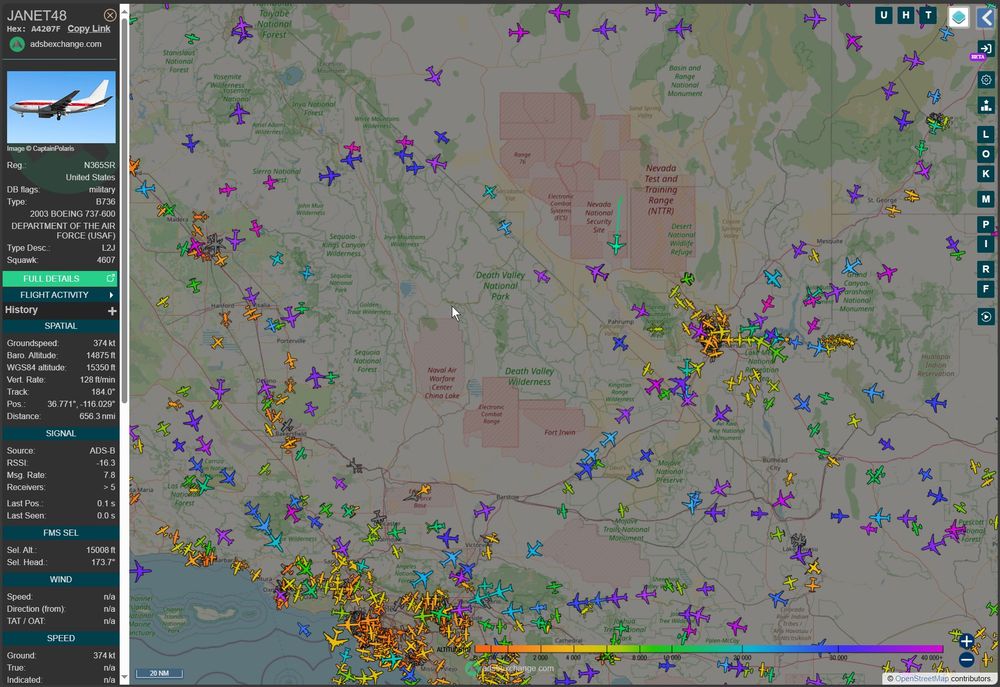Viewport: 1000px width, 687px height.
Task: Click the Groundspeed 374 kt value under SPATIAL
Action: [x=104, y=343]
